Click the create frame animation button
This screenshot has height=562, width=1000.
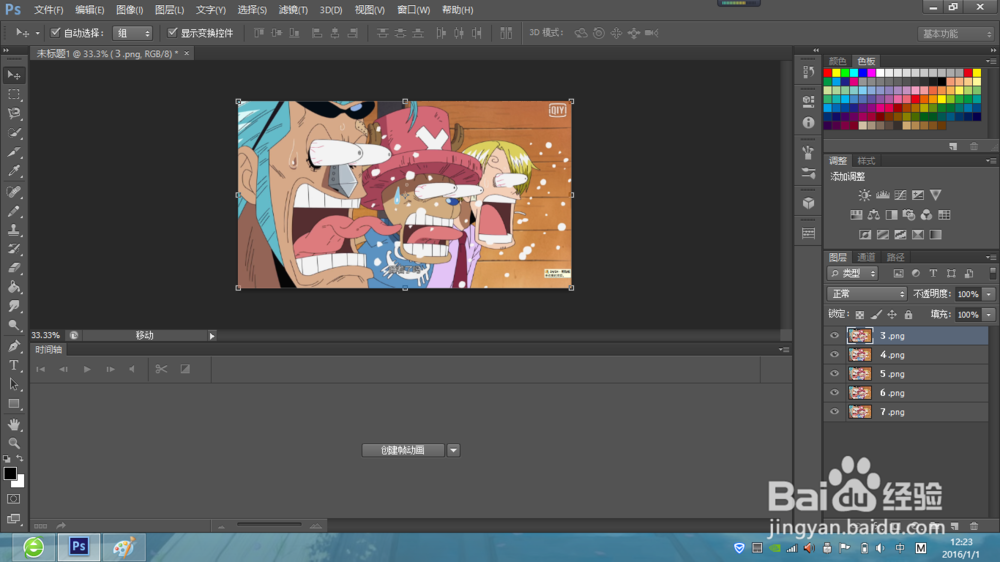pyautogui.click(x=402, y=450)
